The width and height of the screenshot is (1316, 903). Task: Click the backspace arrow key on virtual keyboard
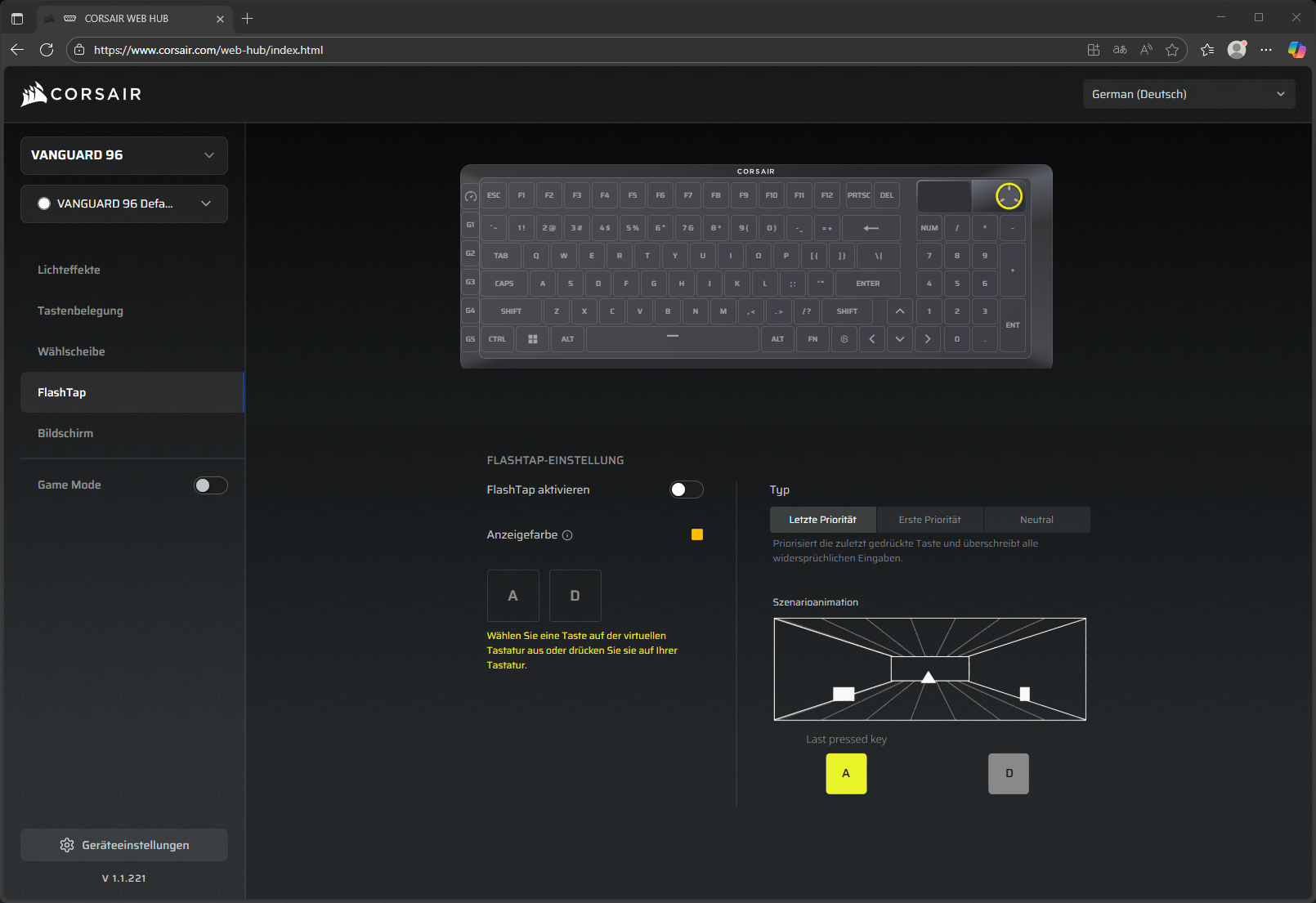871,228
